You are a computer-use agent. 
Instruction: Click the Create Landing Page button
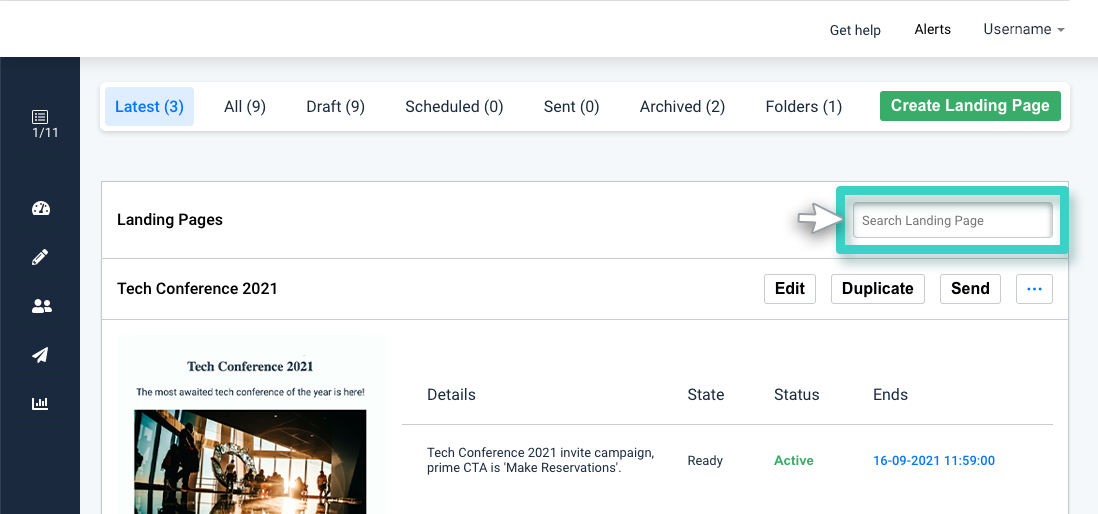coord(970,106)
